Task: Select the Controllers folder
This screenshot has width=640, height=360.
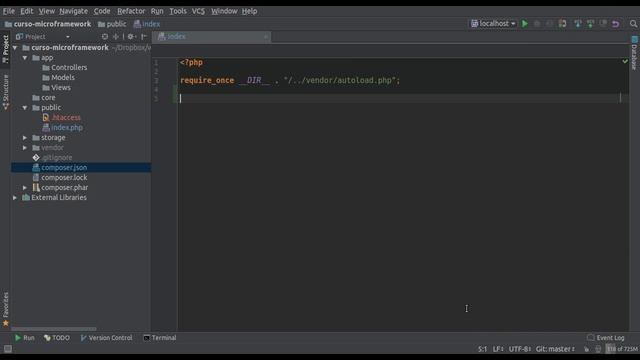Action: pyautogui.click(x=64, y=68)
